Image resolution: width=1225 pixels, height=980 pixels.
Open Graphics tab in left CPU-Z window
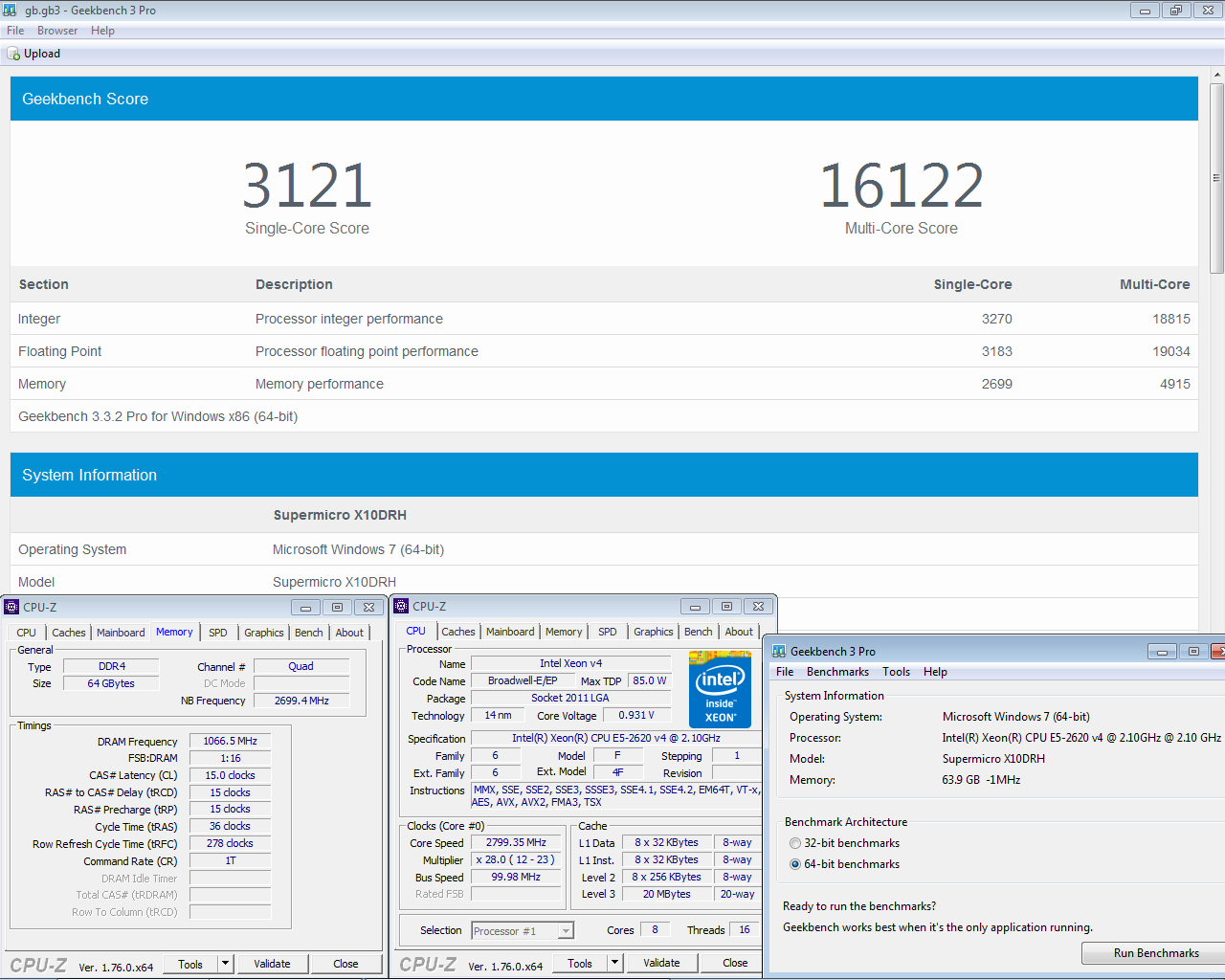point(263,633)
